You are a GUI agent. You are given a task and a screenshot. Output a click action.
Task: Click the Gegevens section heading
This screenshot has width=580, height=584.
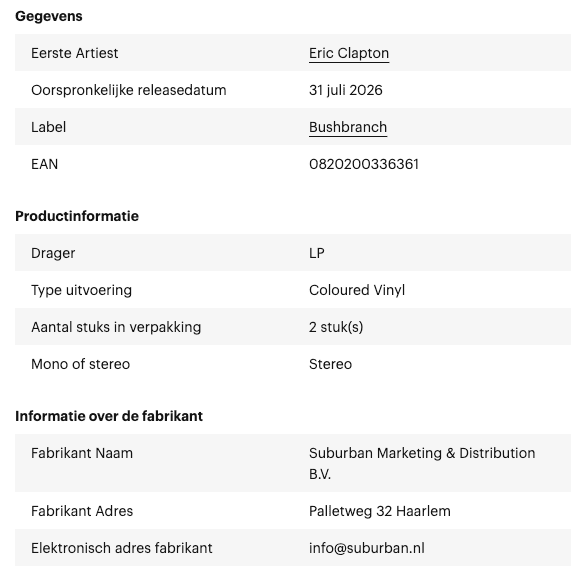point(49,16)
